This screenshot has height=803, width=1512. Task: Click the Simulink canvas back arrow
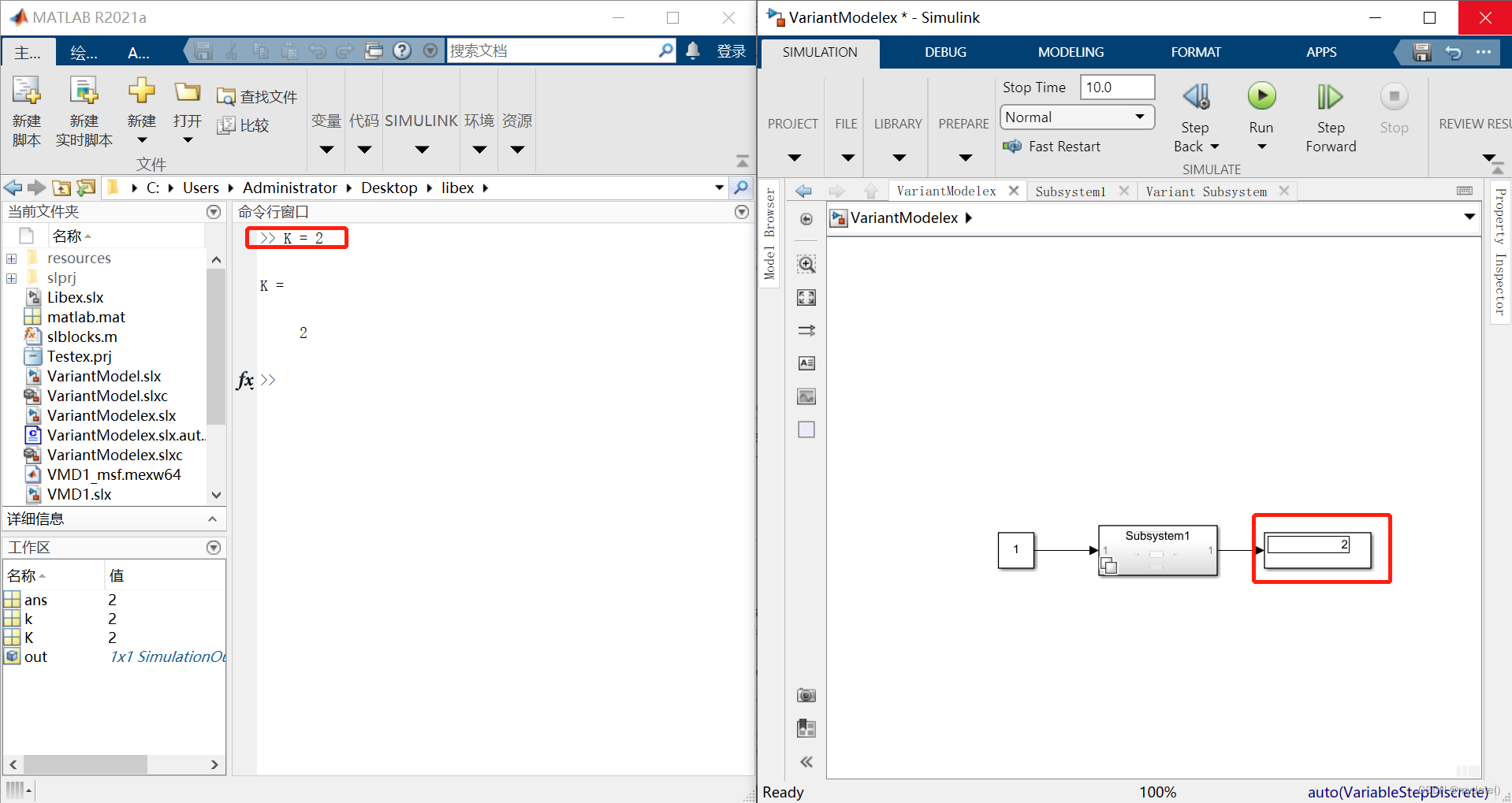803,191
